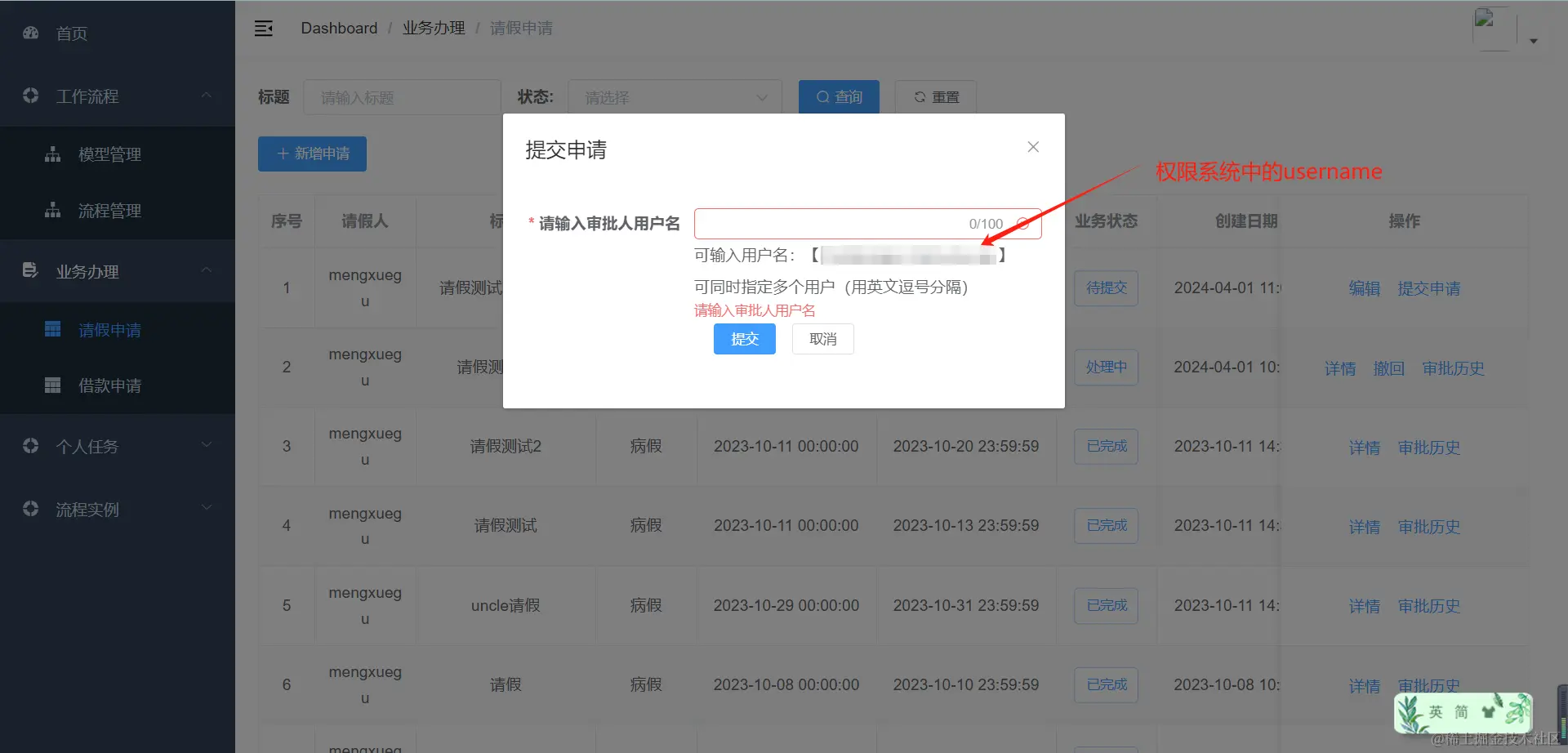Open the user account dropdown caret

[x=1534, y=41]
